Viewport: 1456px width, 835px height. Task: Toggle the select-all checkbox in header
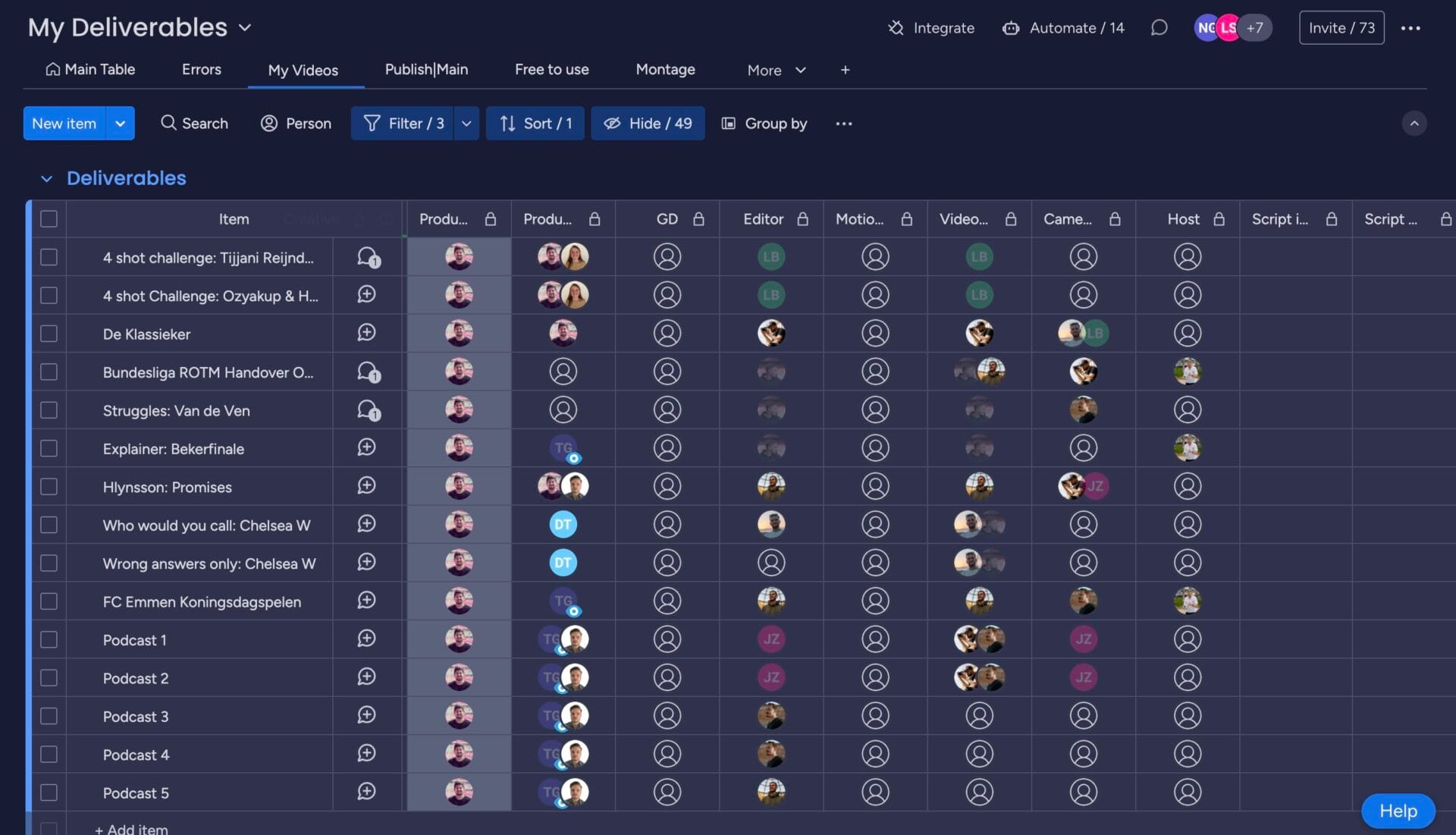49,219
